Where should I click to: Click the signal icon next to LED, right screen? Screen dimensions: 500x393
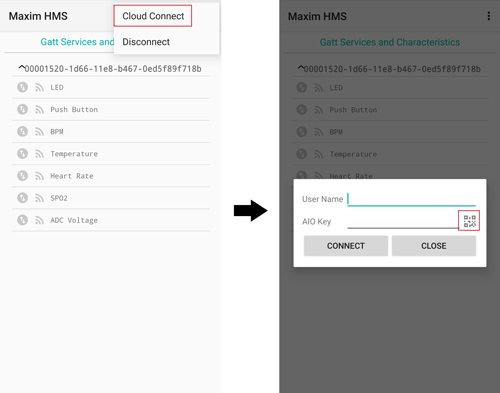[319, 88]
